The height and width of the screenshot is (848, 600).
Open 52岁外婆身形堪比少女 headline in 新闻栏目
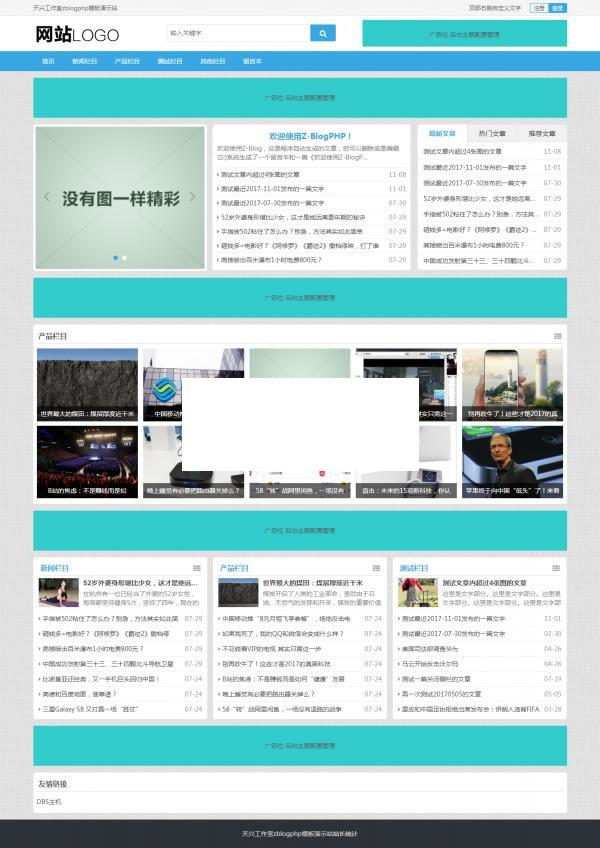(141, 583)
